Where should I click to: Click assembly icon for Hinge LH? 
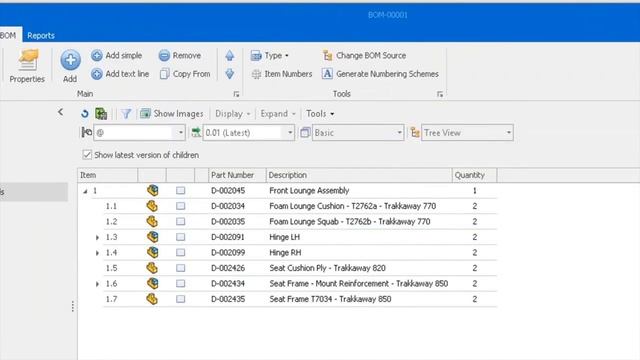click(153, 237)
